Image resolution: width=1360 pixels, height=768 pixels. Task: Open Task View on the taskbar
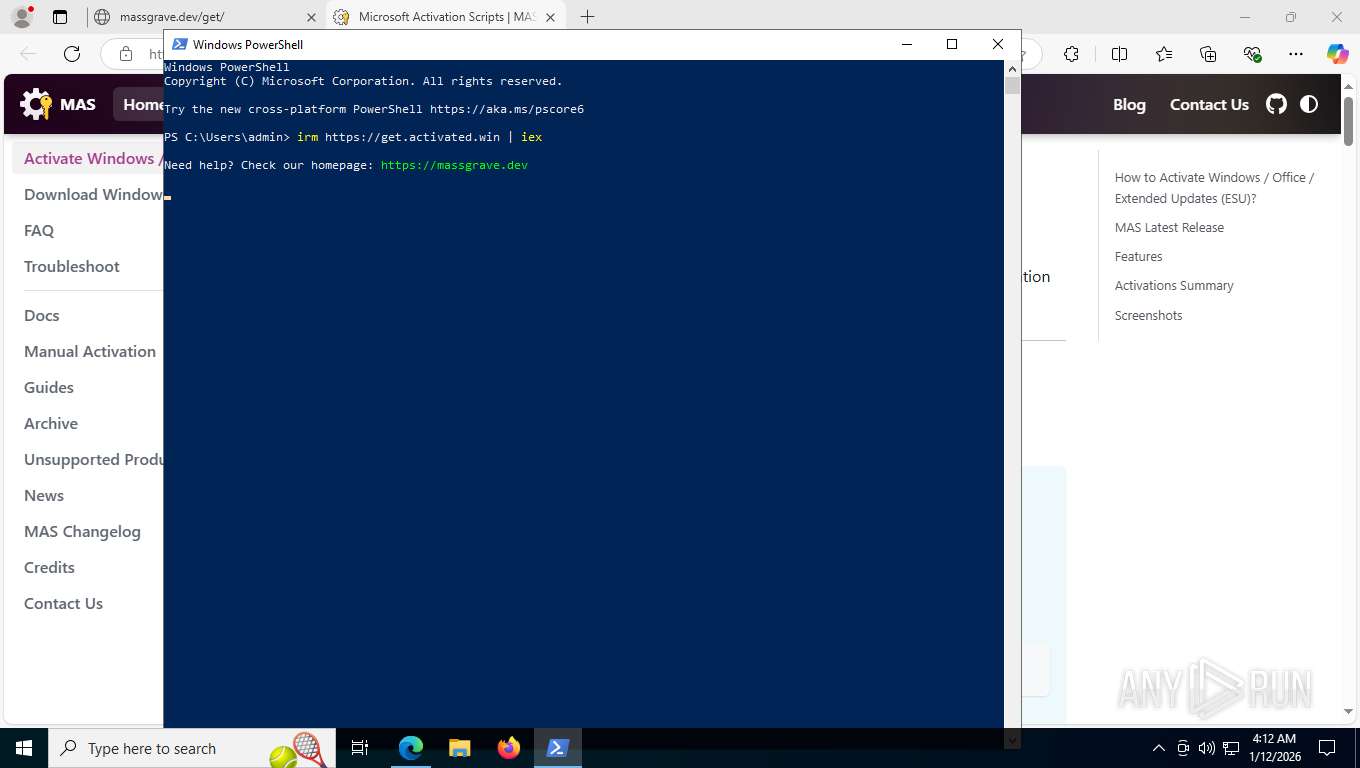360,748
